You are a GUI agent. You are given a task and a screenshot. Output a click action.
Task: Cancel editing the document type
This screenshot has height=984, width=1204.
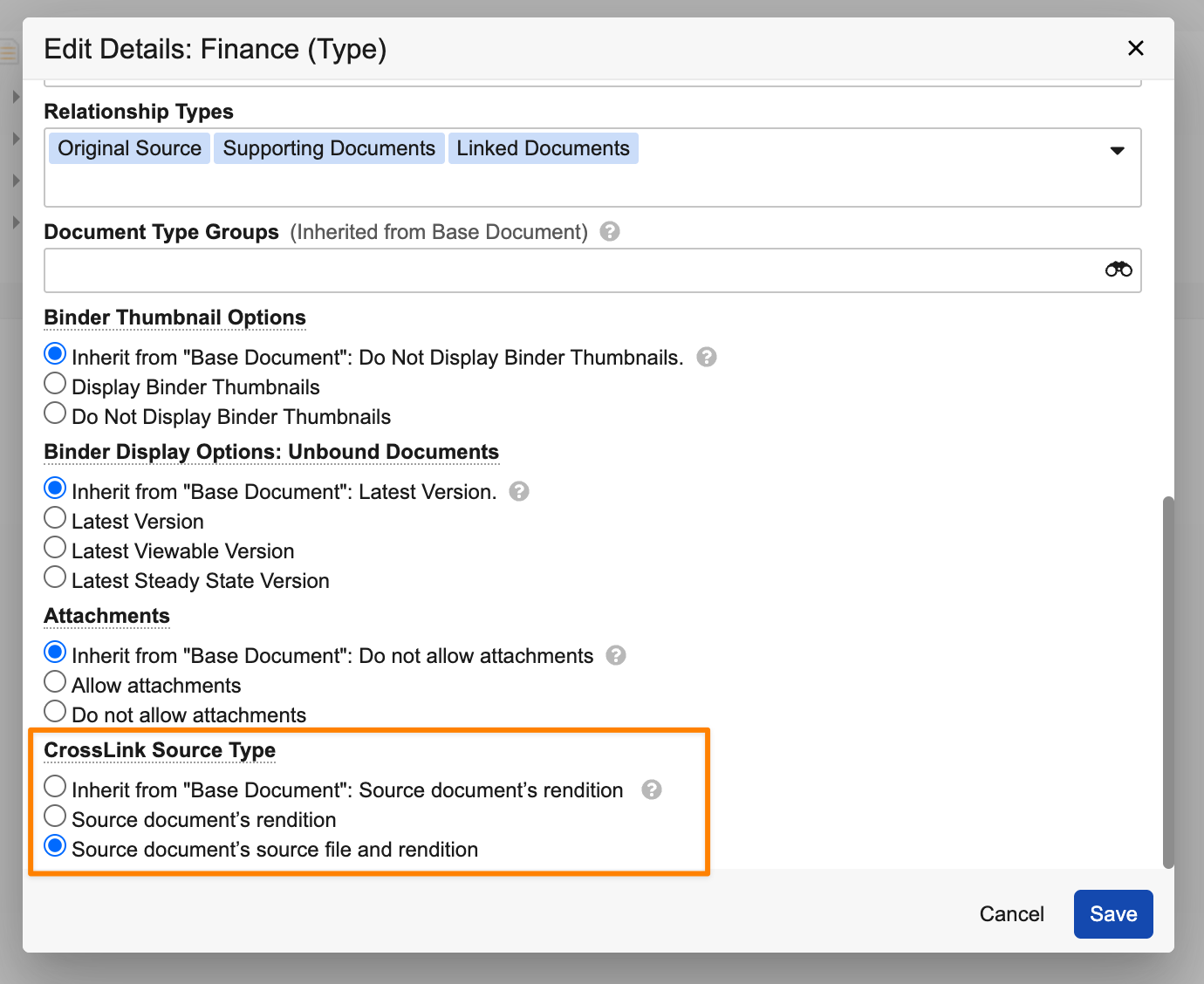click(x=1011, y=914)
